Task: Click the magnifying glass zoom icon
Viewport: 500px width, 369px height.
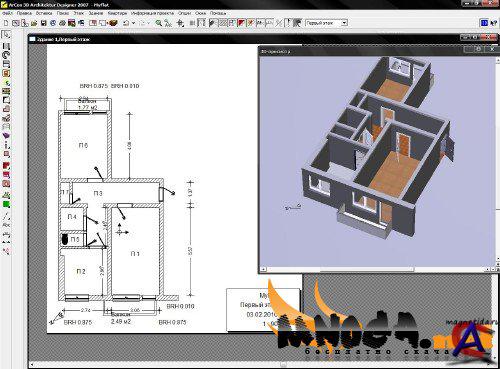Action: 159,23
